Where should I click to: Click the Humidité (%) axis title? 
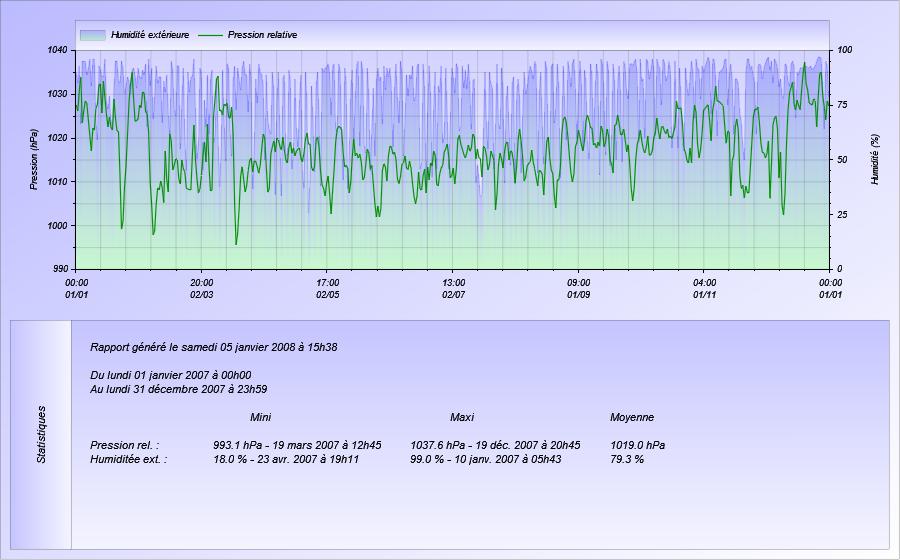coord(875,160)
